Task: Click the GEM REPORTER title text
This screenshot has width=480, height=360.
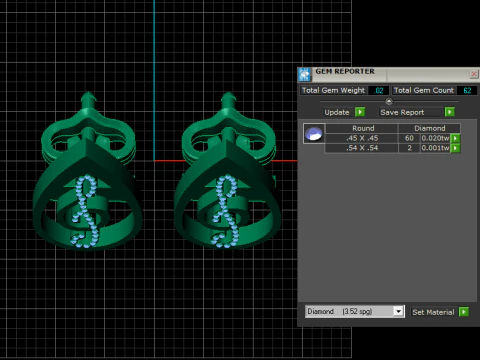Action: 345,71
